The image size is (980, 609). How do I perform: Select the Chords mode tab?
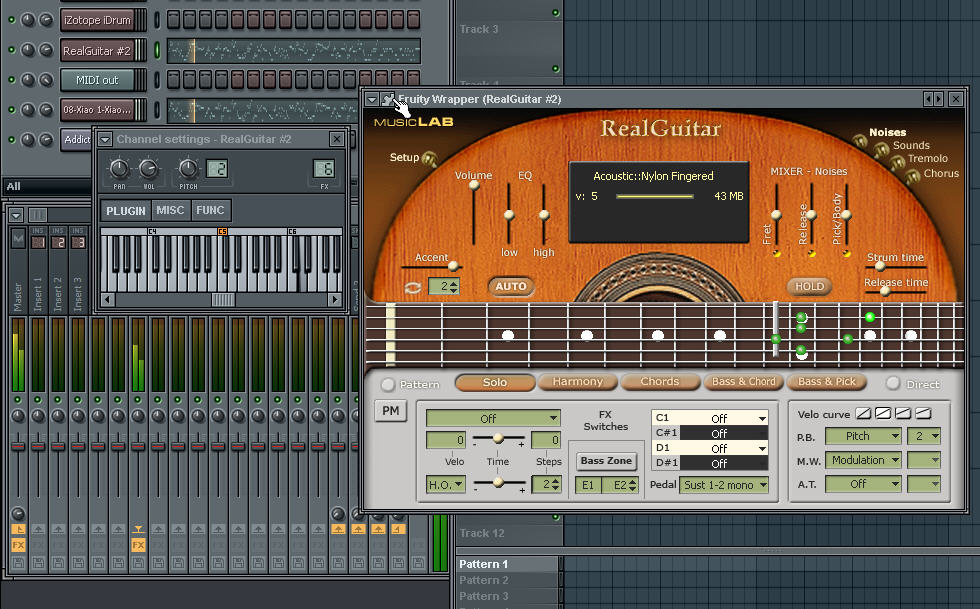[660, 381]
